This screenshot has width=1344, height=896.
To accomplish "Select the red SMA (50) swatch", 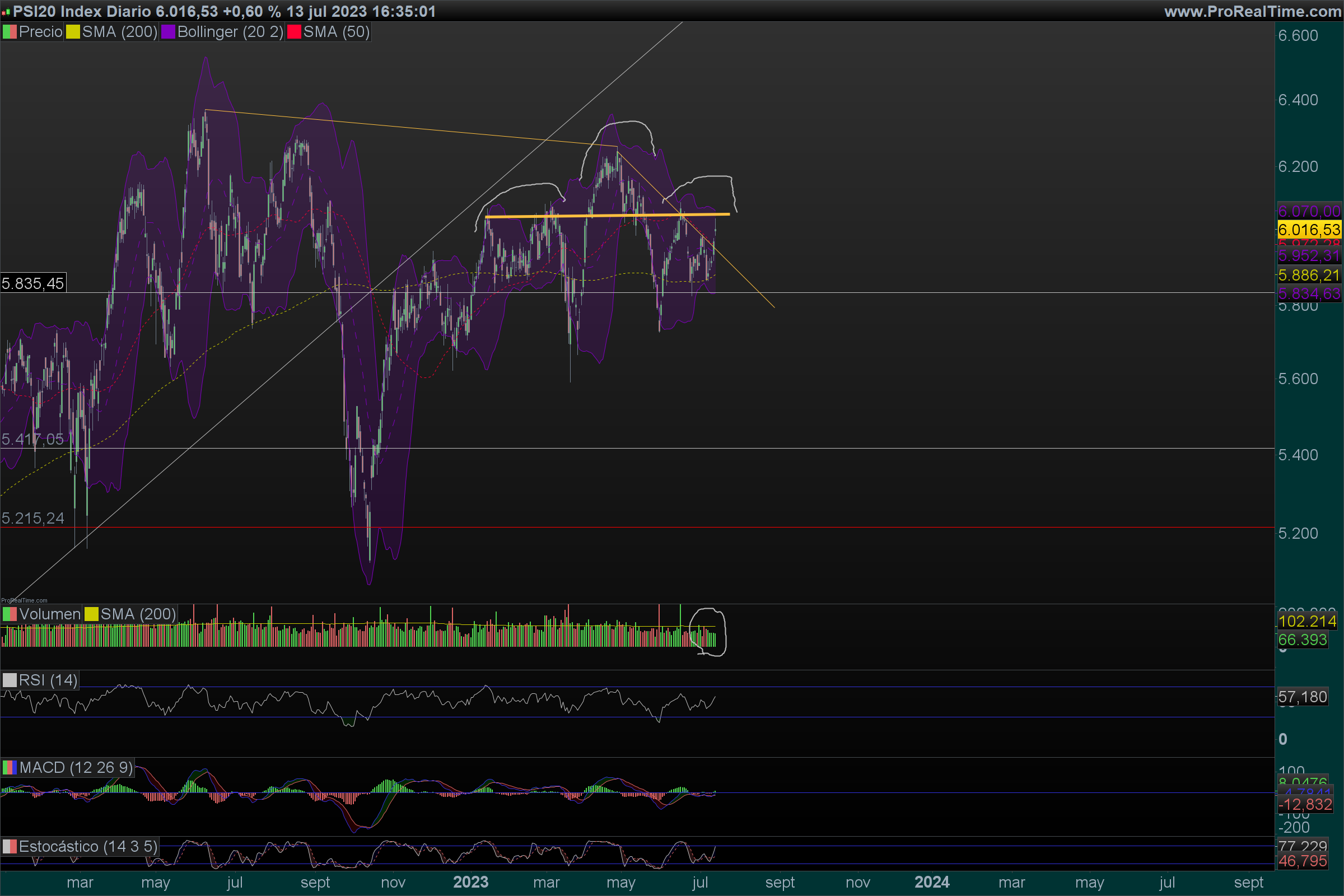I will click(293, 32).
